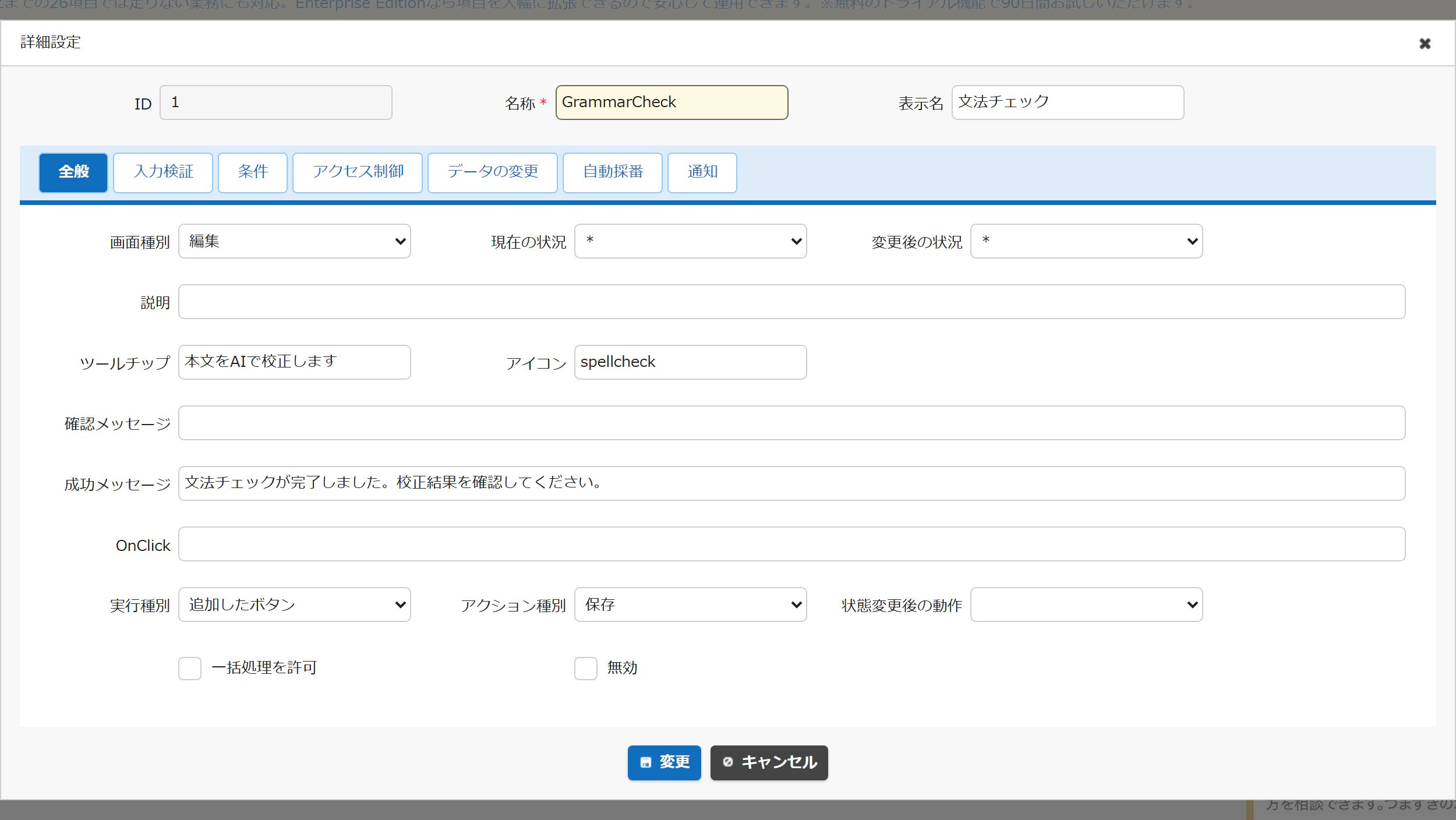Screen dimensions: 1456x820
Task: Toggle the 無効 checkbox
Action: 586,669
